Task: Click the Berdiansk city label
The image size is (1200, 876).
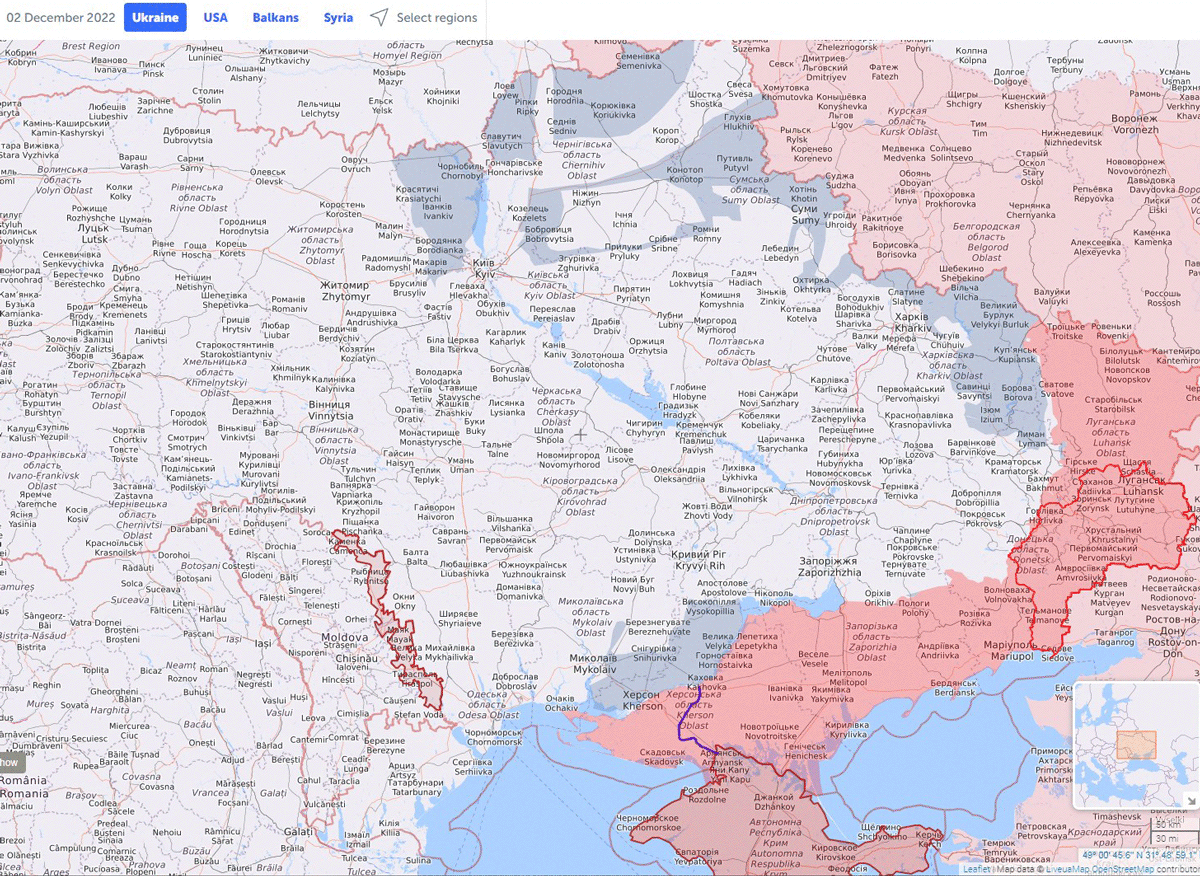Action: 954,687
